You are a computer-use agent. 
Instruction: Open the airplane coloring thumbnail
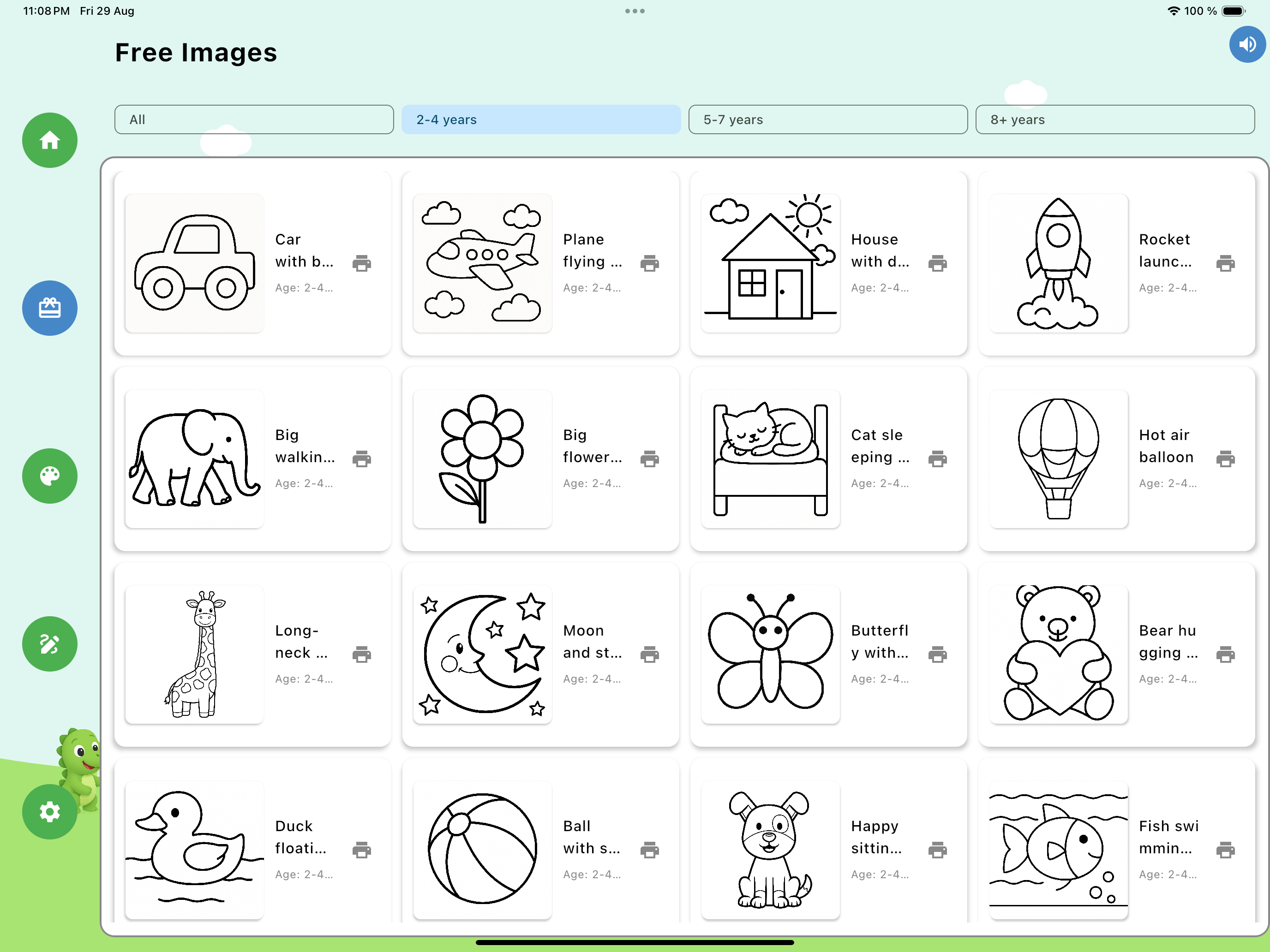coord(482,263)
